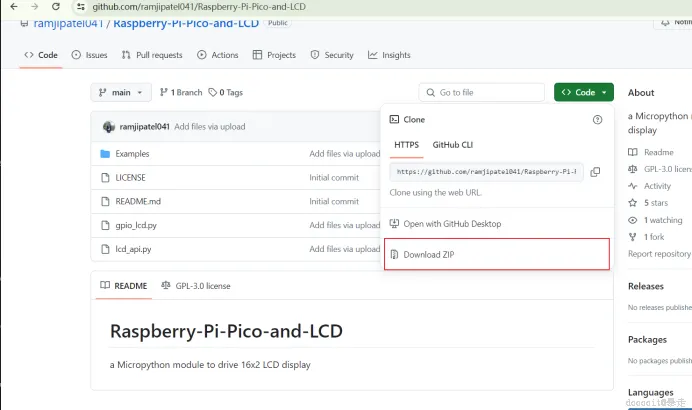View the 1 Branch link

[x=181, y=92]
